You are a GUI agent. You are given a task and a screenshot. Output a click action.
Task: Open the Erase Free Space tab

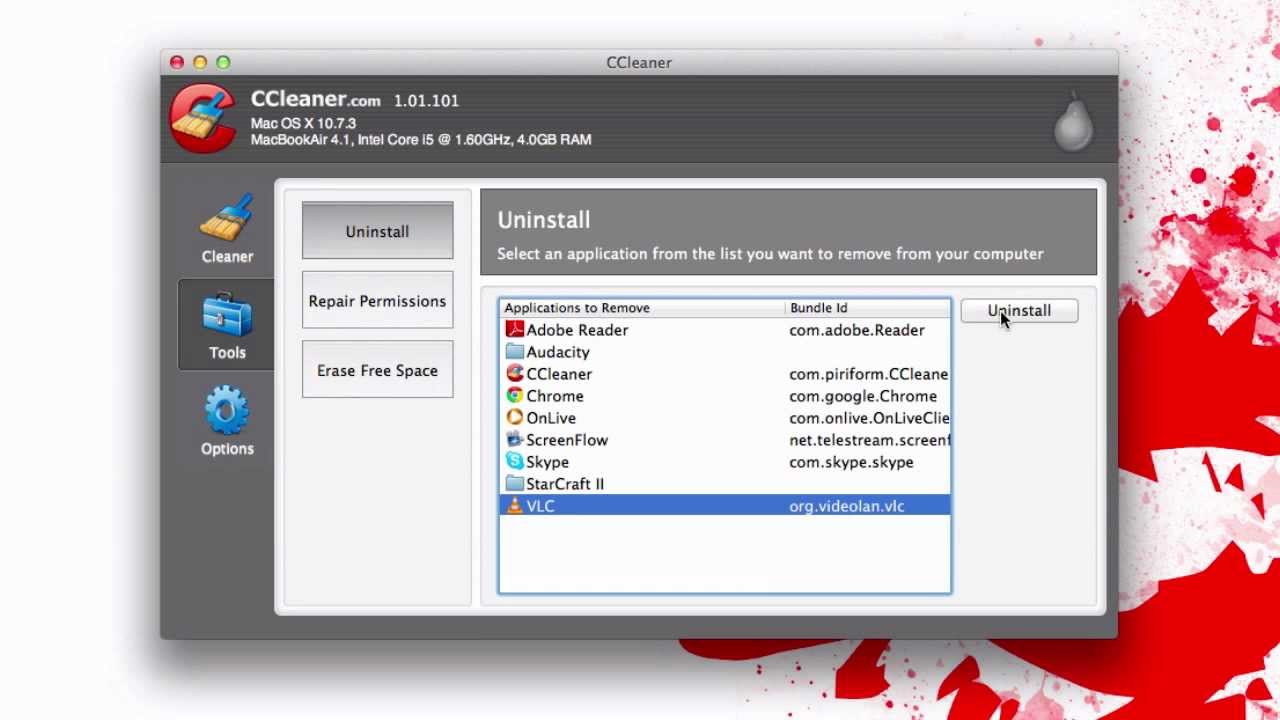pos(377,370)
